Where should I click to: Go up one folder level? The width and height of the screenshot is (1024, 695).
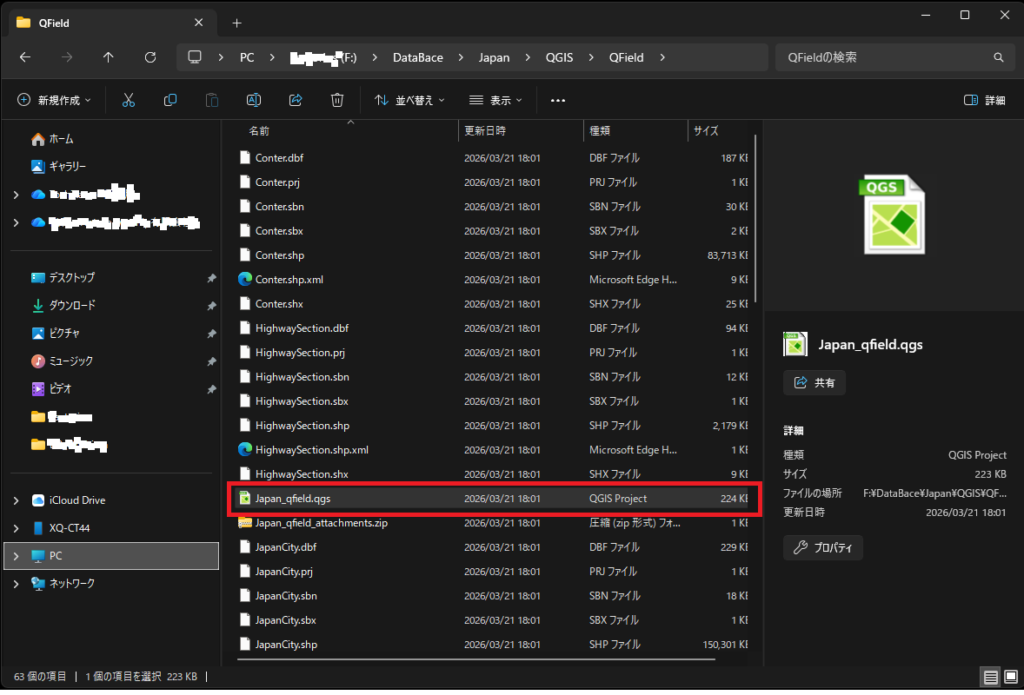point(108,57)
